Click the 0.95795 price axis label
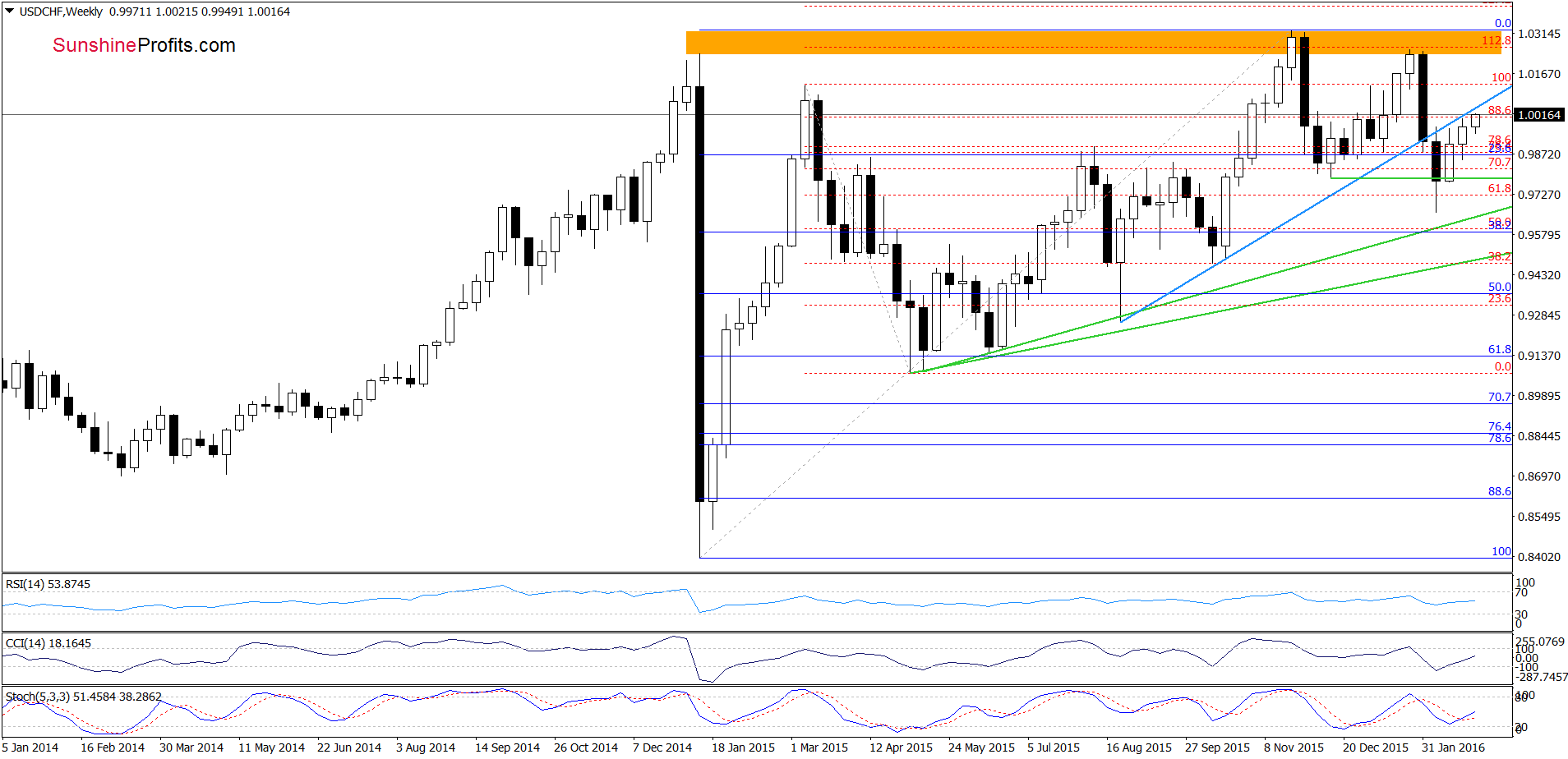The image size is (1568, 759). coord(1538,235)
